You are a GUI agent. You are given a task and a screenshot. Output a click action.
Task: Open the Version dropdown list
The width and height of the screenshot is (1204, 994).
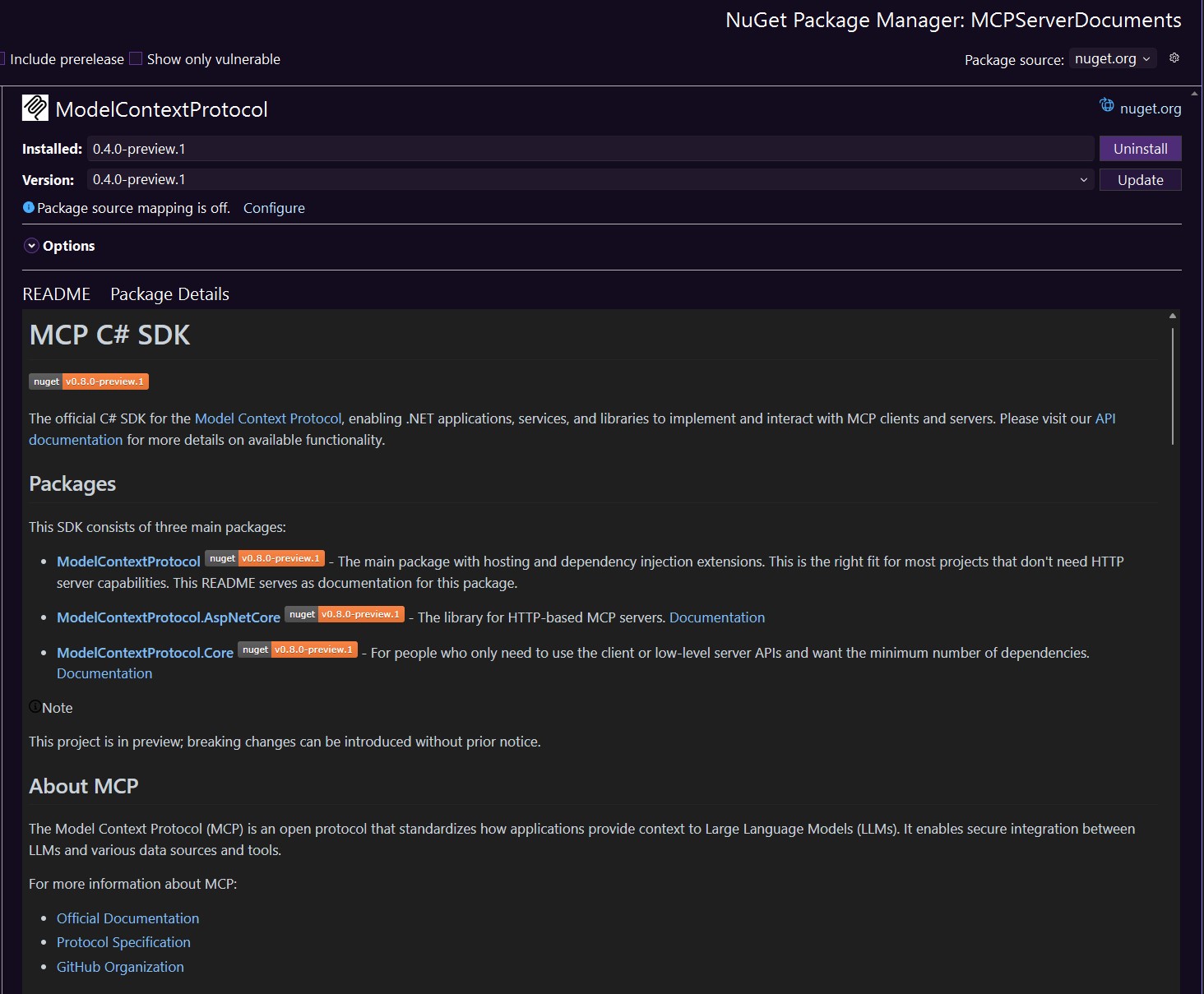coord(1083,180)
